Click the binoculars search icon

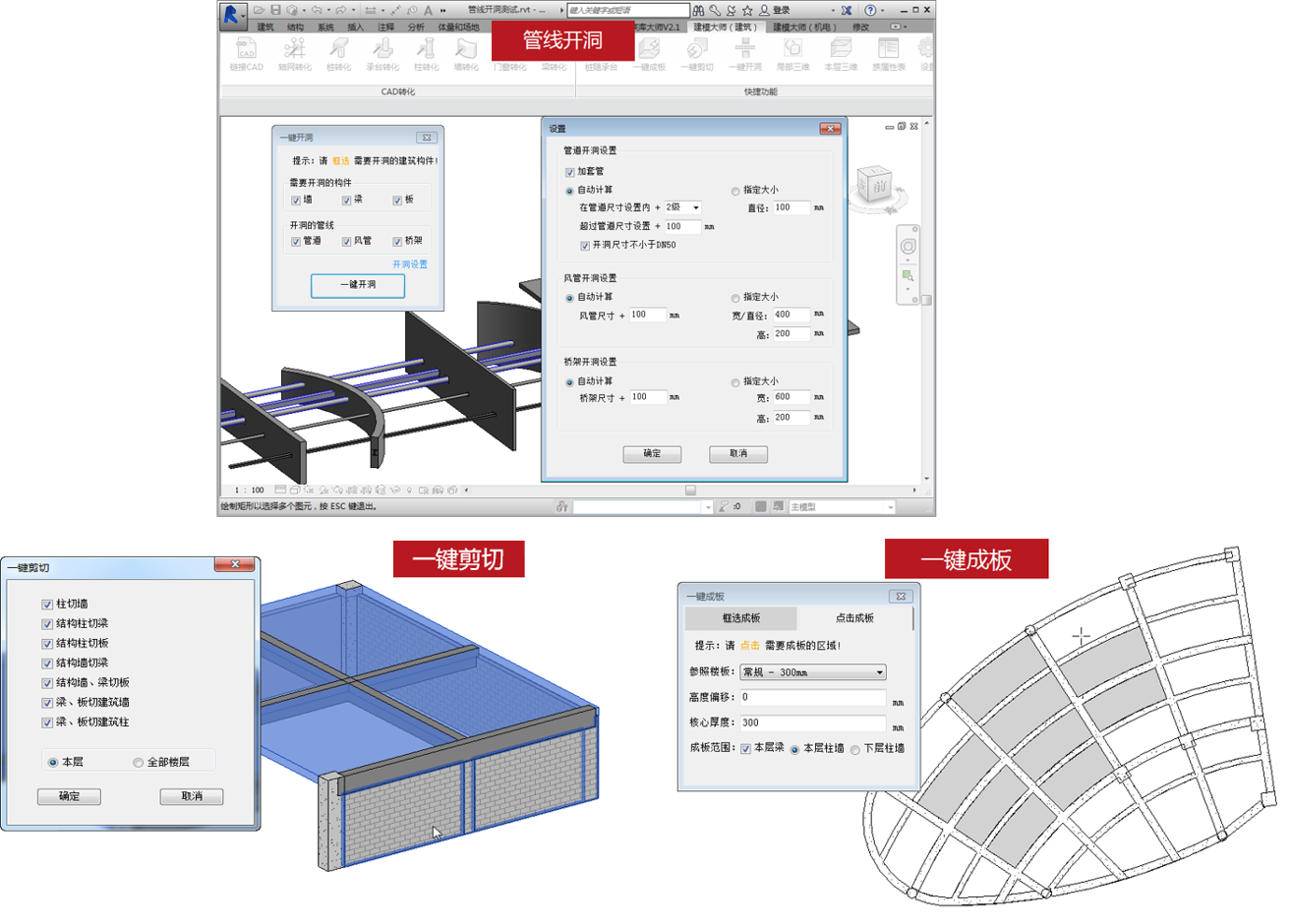coord(698,10)
